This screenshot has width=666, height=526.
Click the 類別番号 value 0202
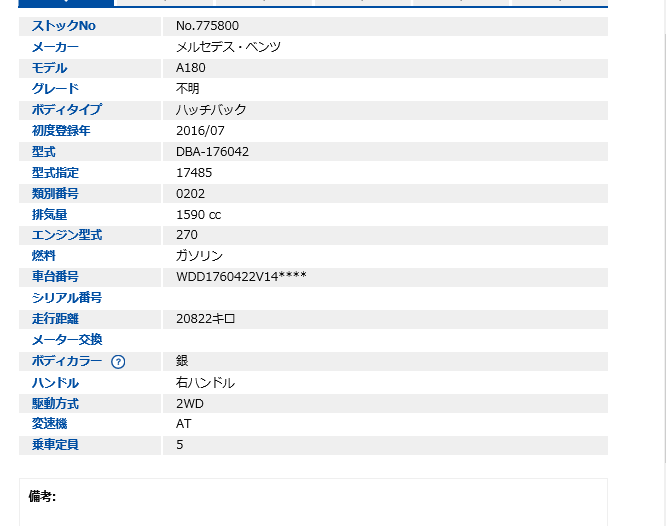click(x=190, y=194)
